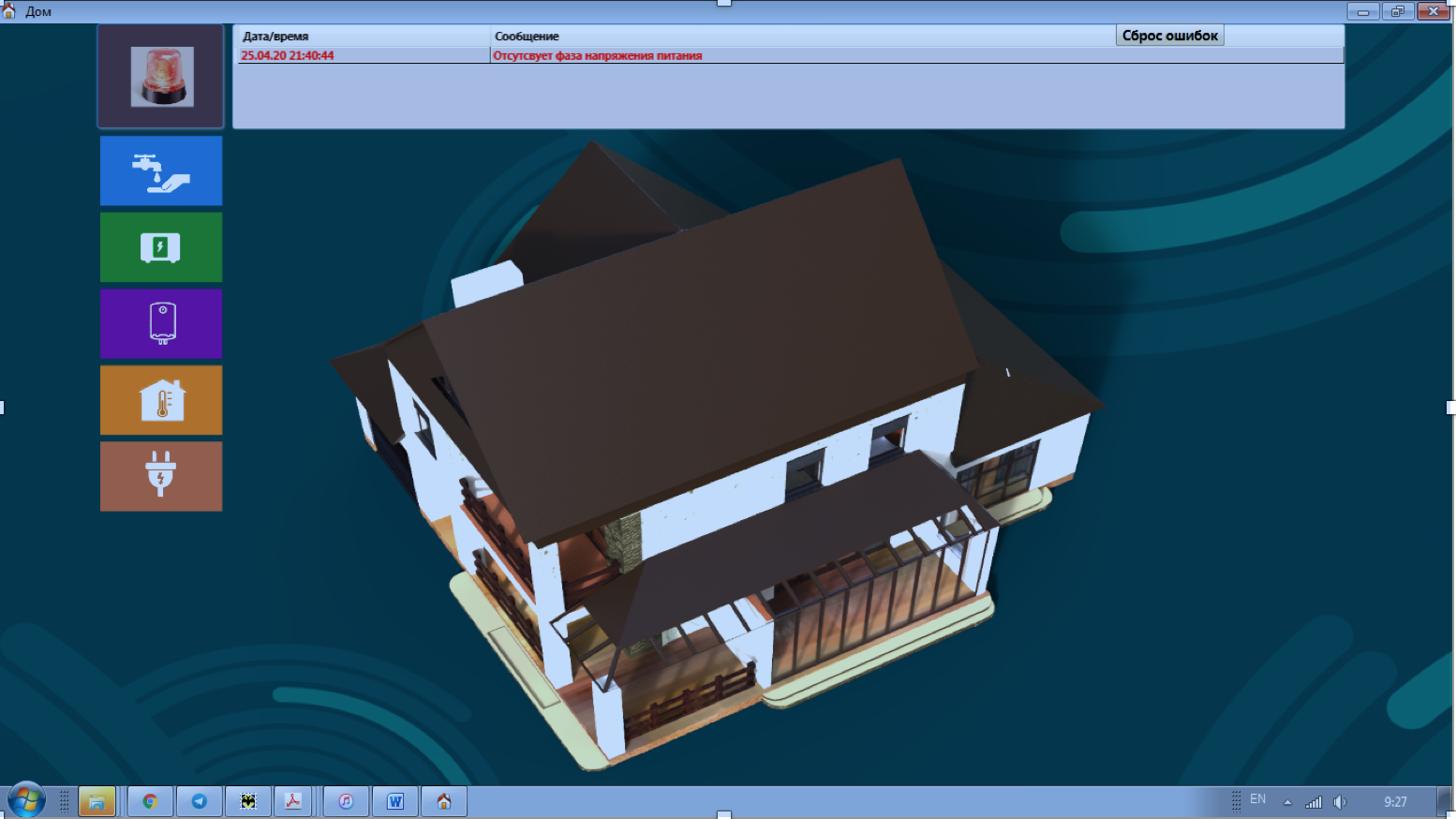
Task: Click the Дата/время column header
Action: pyautogui.click(x=275, y=37)
